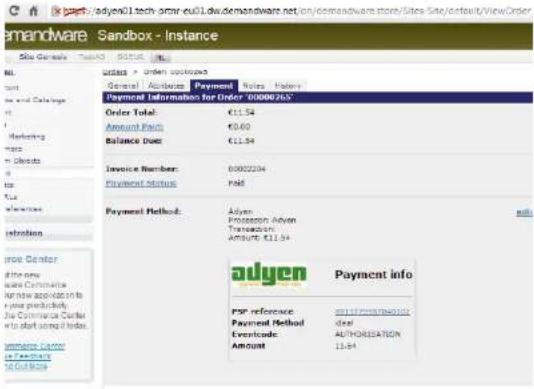
Task: Switch to the Notes order tab
Action: [254, 86]
